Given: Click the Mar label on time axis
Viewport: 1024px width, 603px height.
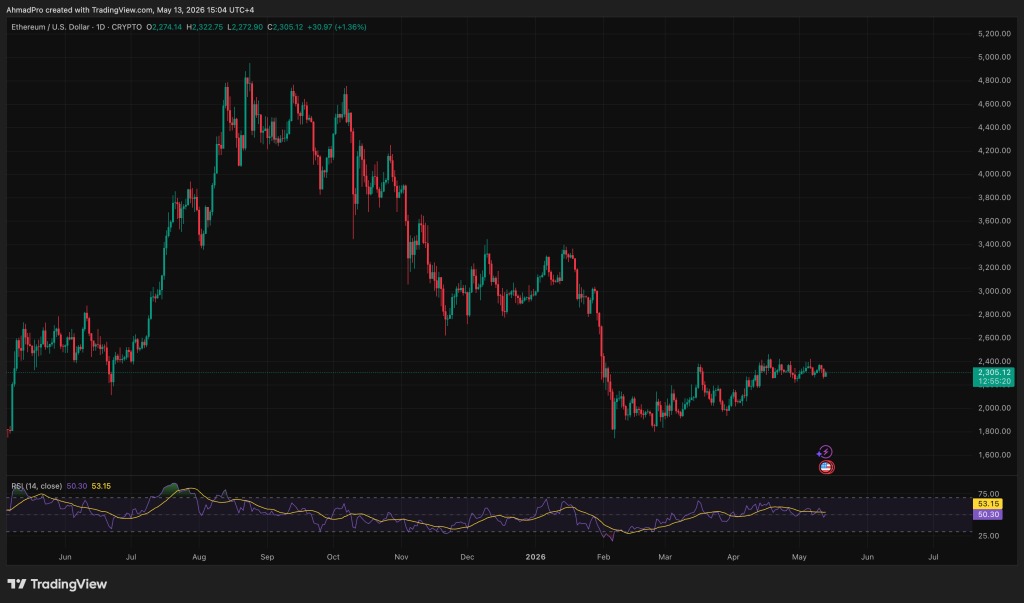Looking at the screenshot, I should point(665,557).
